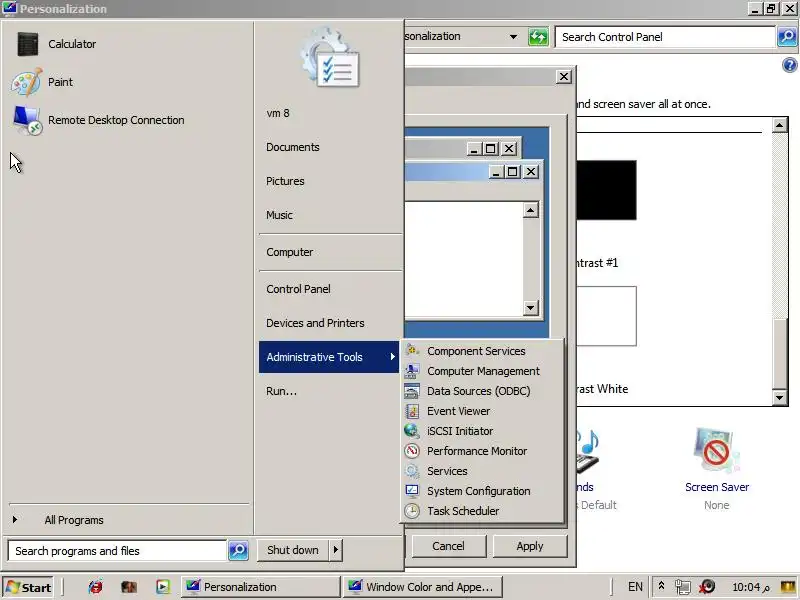Image resolution: width=800 pixels, height=600 pixels.
Task: Show hidden tray icons arrow
Action: pos(661,586)
